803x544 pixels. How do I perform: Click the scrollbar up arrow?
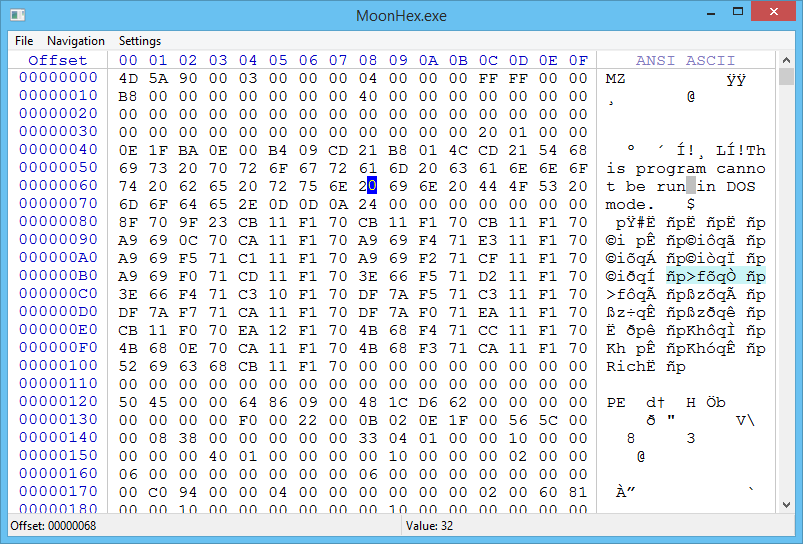(x=786, y=60)
